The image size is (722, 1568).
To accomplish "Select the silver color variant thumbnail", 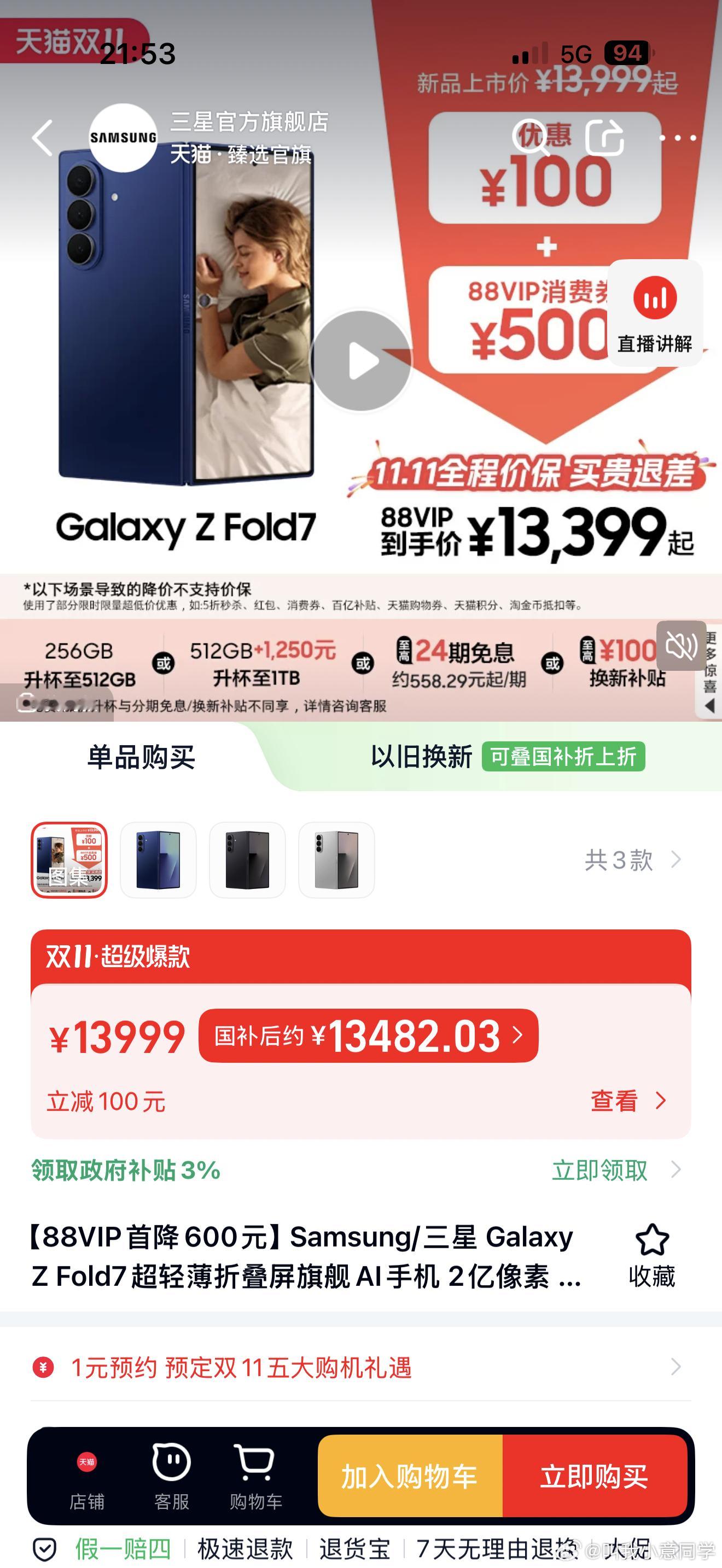I will (x=336, y=860).
